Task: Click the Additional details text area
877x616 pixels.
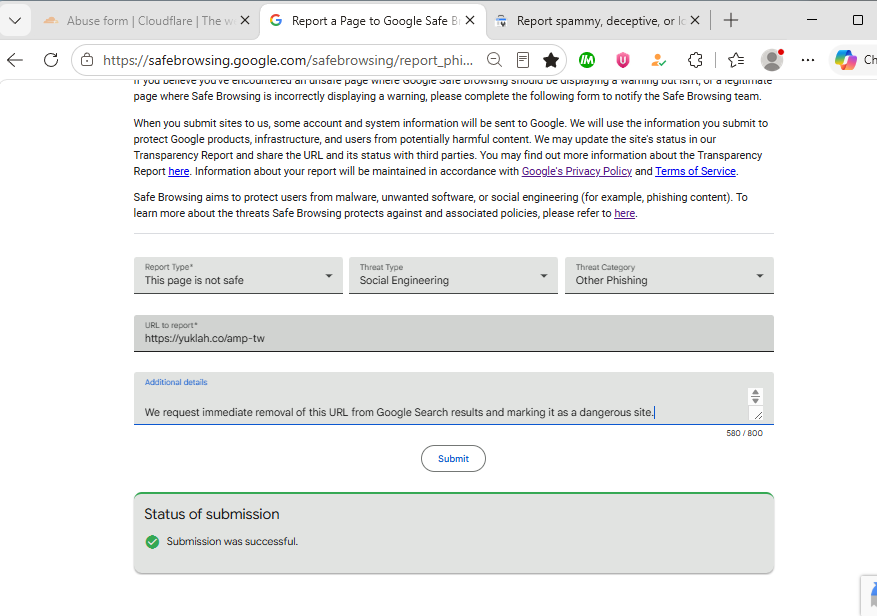Action: pos(454,398)
